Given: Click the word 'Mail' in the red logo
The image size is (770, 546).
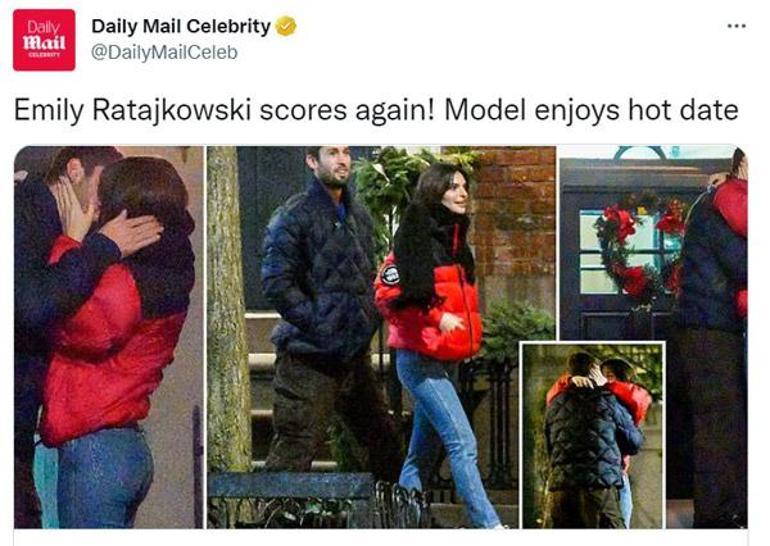Looking at the screenshot, I should point(44,43).
